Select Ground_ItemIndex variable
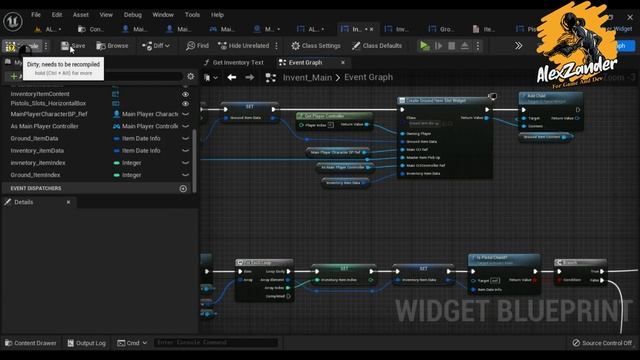 click(x=35, y=175)
